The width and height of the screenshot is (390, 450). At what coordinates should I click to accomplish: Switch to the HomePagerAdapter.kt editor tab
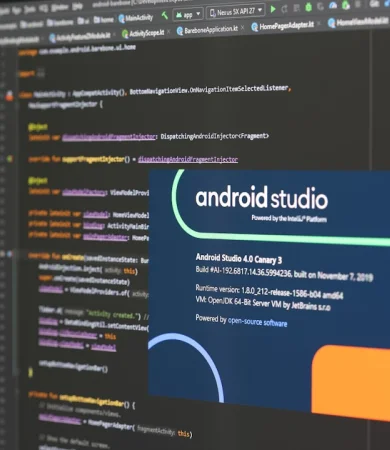pyautogui.click(x=282, y=26)
